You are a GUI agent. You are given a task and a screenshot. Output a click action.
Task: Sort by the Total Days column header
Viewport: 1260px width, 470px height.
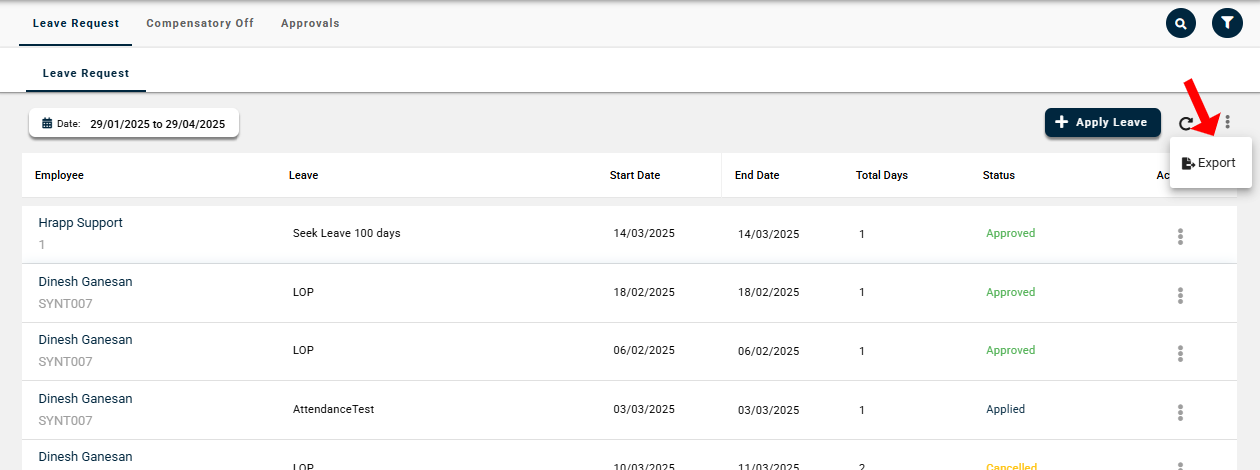point(881,175)
